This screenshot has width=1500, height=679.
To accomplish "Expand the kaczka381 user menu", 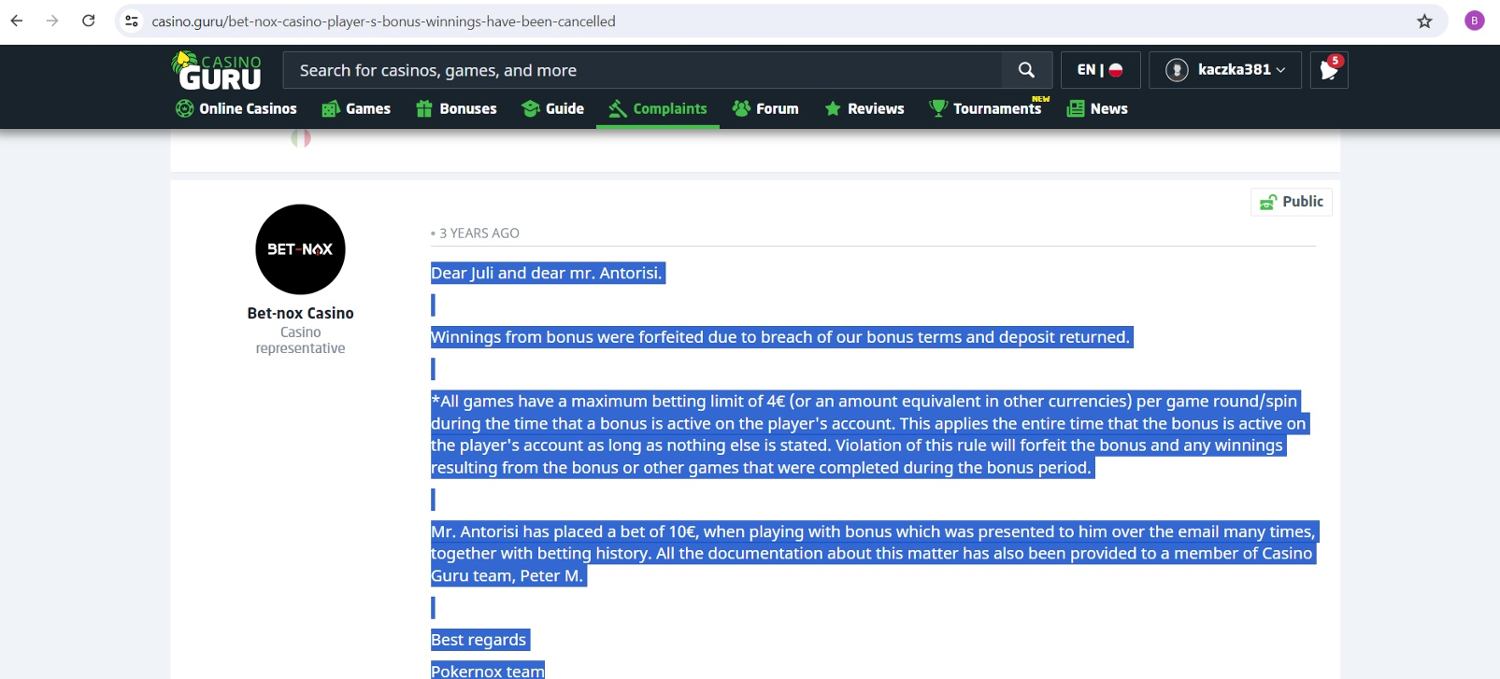I will point(1225,70).
